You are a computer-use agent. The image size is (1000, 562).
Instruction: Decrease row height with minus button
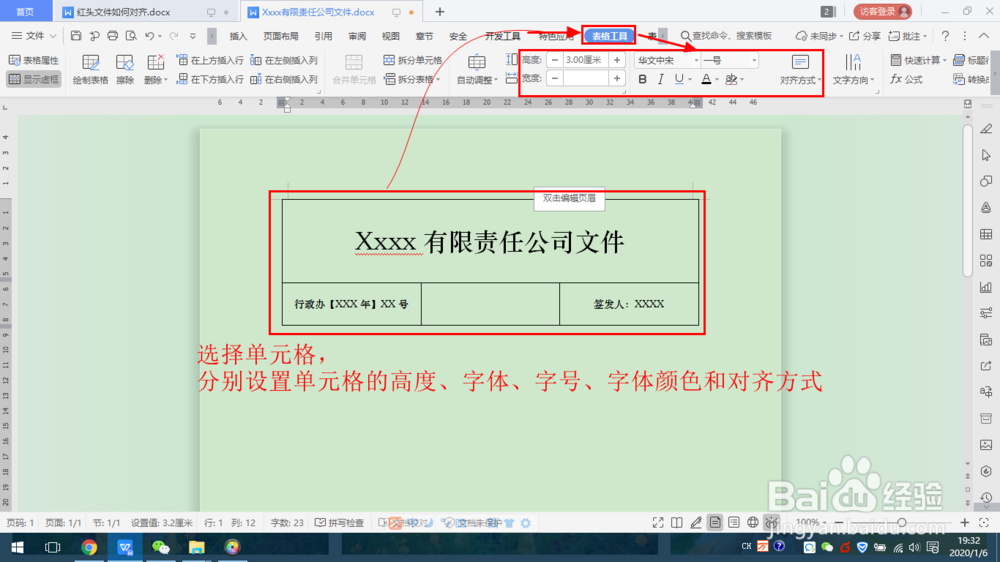(555, 60)
